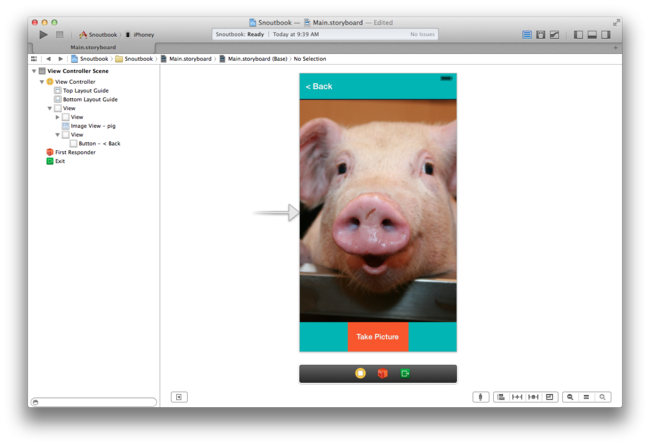Screen dimensions: 650x446
Task: Zoom out the storyboard canvas
Action: (570, 397)
